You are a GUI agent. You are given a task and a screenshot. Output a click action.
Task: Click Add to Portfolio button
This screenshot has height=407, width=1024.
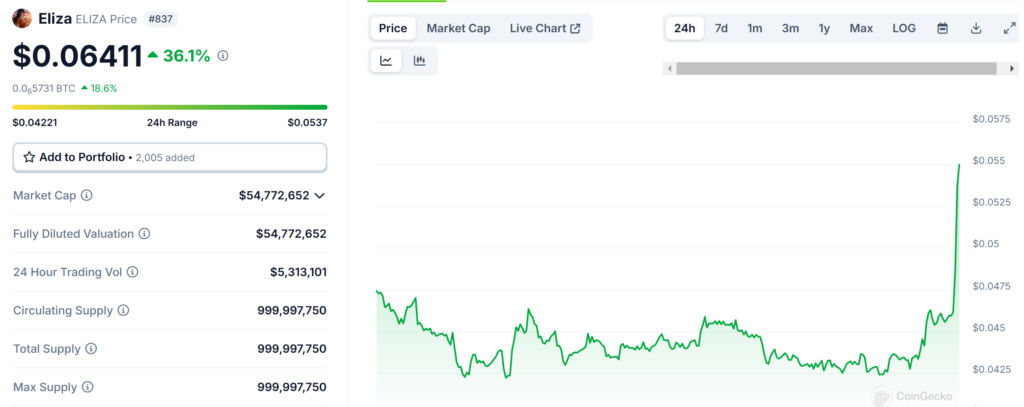[169, 157]
